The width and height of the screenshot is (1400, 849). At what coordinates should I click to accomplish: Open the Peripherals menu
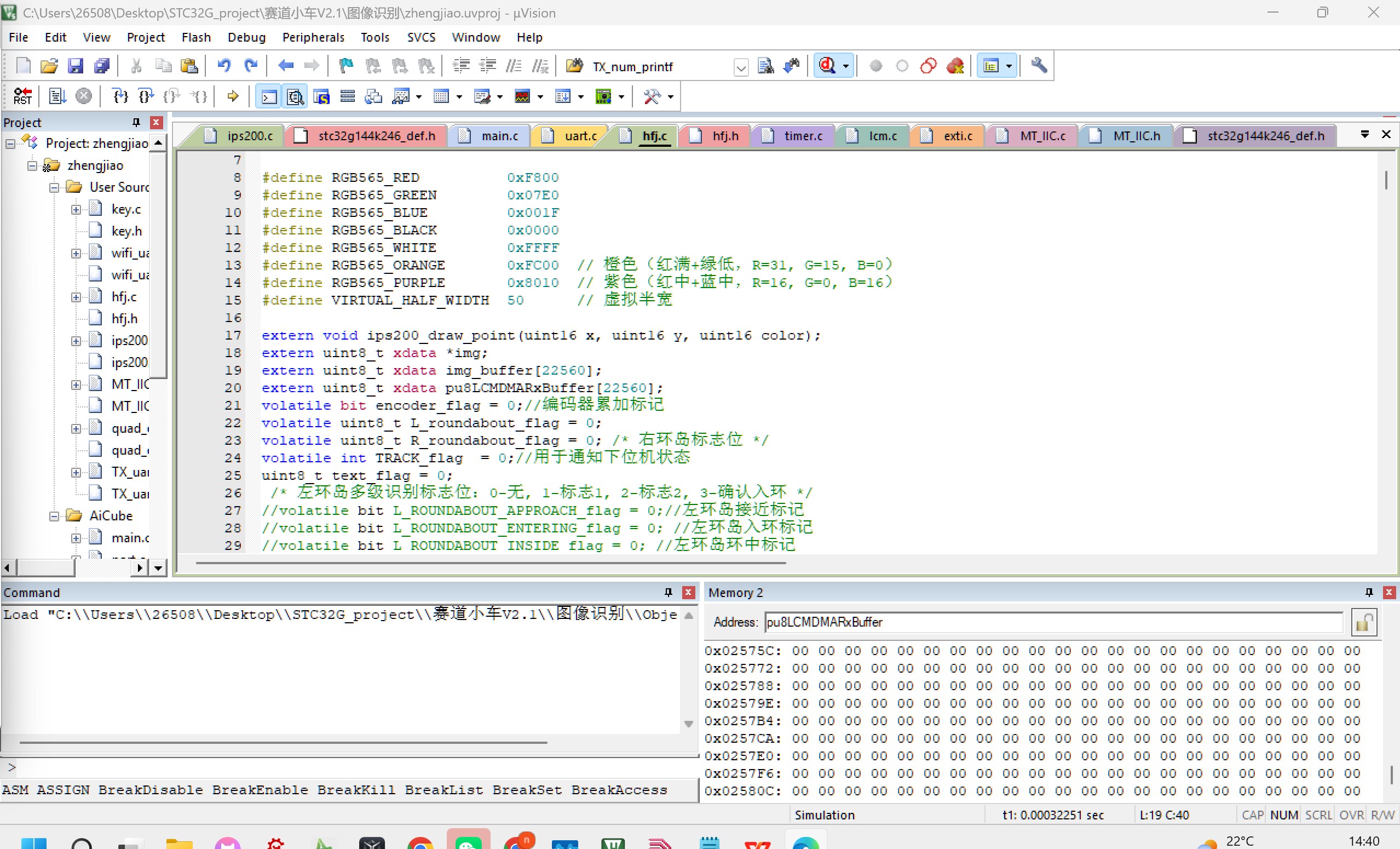[x=313, y=37]
